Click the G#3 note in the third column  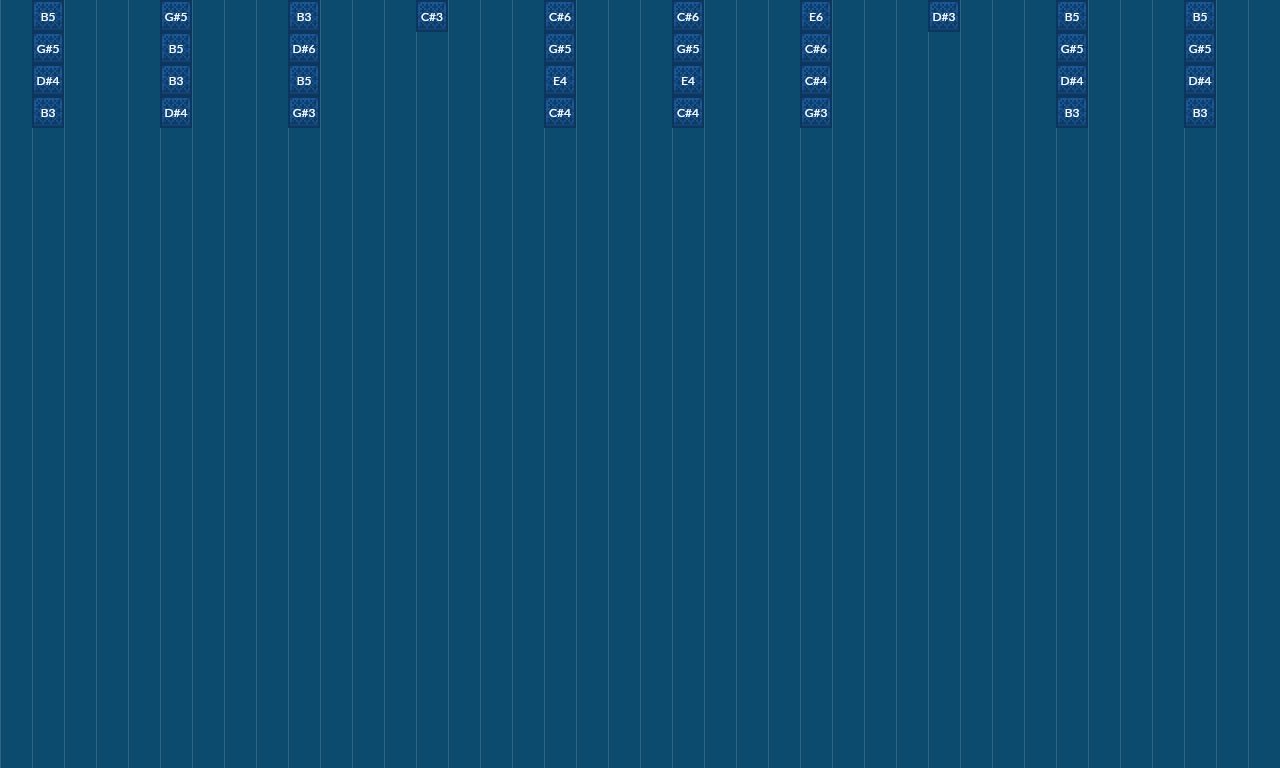(x=303, y=111)
